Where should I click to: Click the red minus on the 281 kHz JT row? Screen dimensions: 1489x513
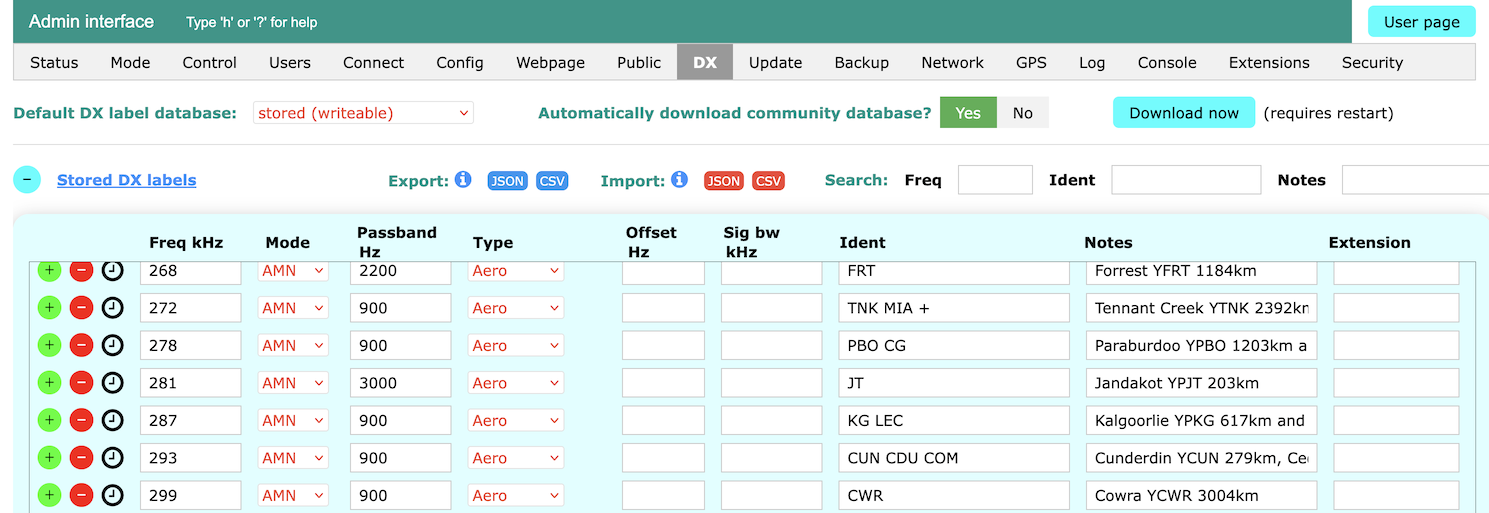pos(81,383)
